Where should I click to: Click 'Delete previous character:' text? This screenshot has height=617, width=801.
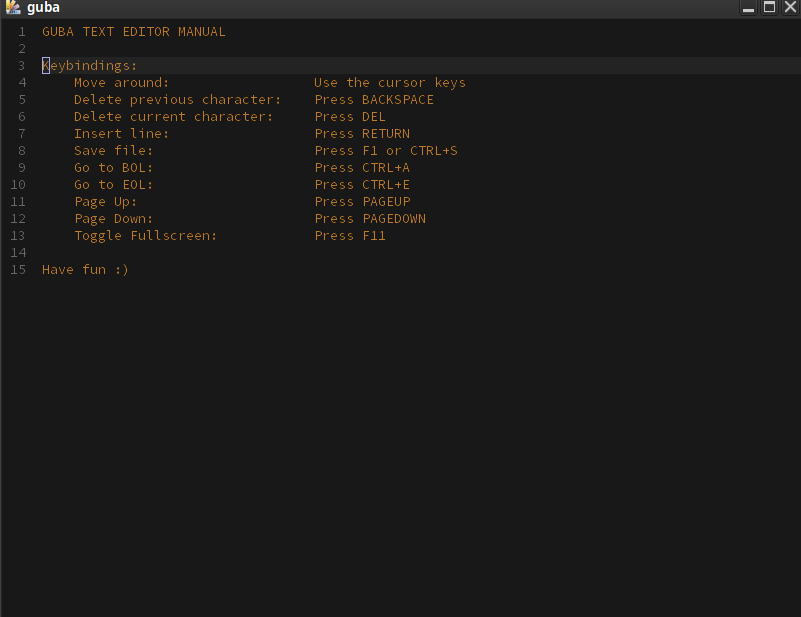[x=177, y=100]
